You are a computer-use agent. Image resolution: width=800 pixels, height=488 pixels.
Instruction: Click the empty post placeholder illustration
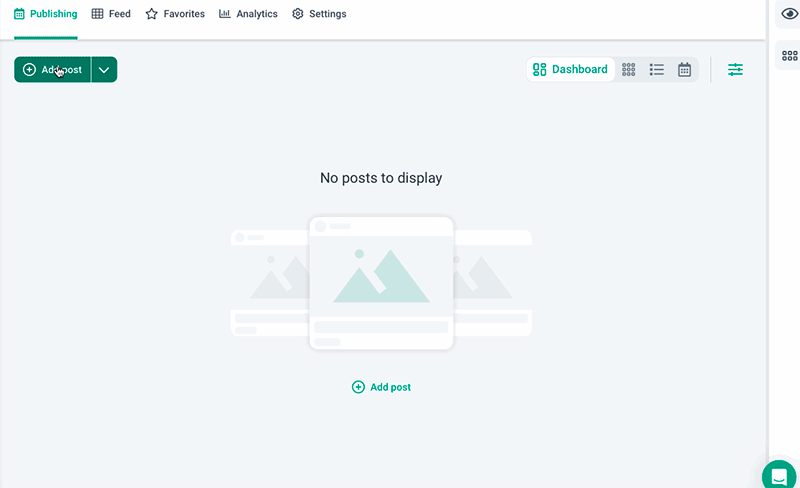tap(381, 283)
